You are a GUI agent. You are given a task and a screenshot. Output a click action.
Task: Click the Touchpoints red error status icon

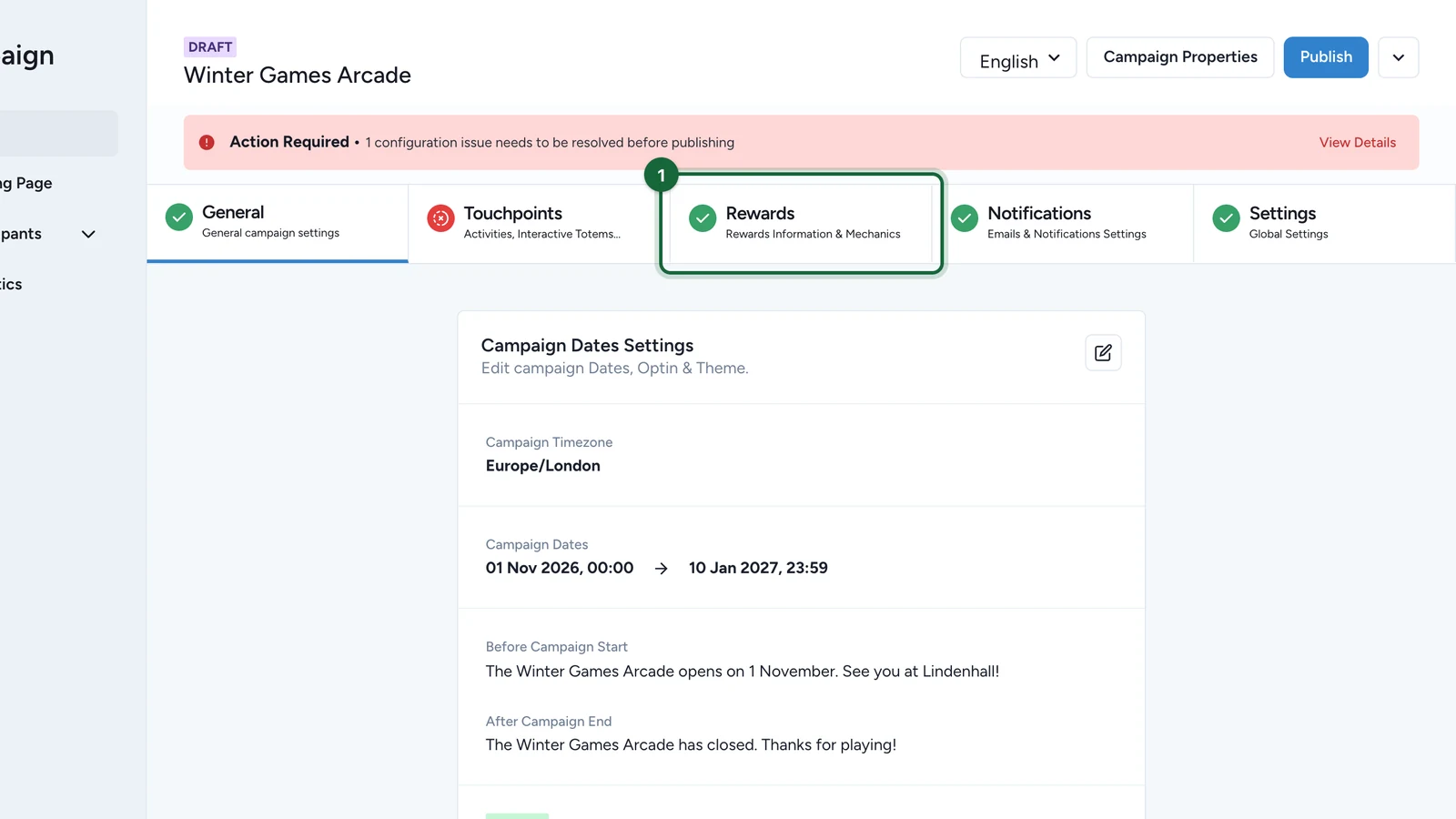pos(440,218)
